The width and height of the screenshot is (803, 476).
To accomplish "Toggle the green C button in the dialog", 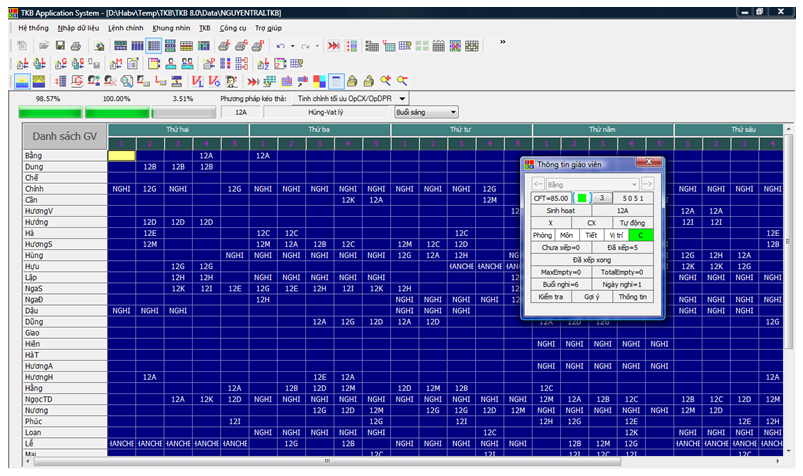I will (x=641, y=235).
